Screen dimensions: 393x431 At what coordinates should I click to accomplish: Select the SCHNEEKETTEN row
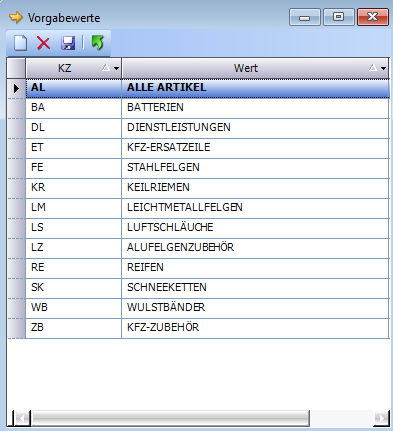coord(207,288)
